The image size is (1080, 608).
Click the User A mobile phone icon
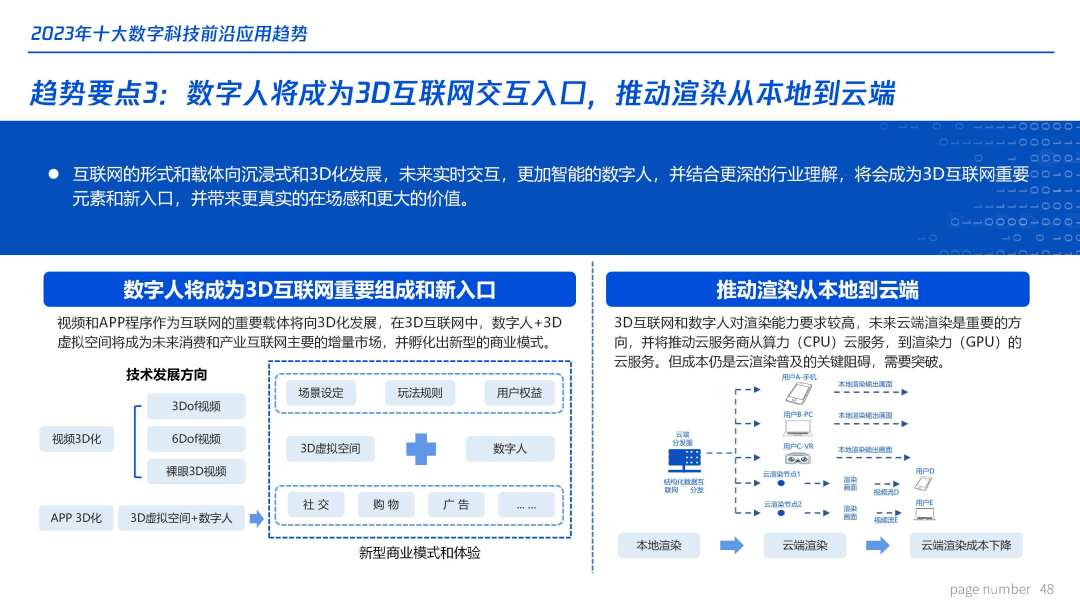click(x=797, y=393)
